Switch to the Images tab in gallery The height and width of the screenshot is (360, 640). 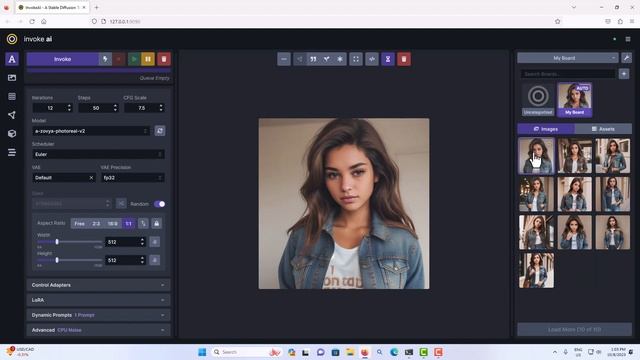click(546, 129)
